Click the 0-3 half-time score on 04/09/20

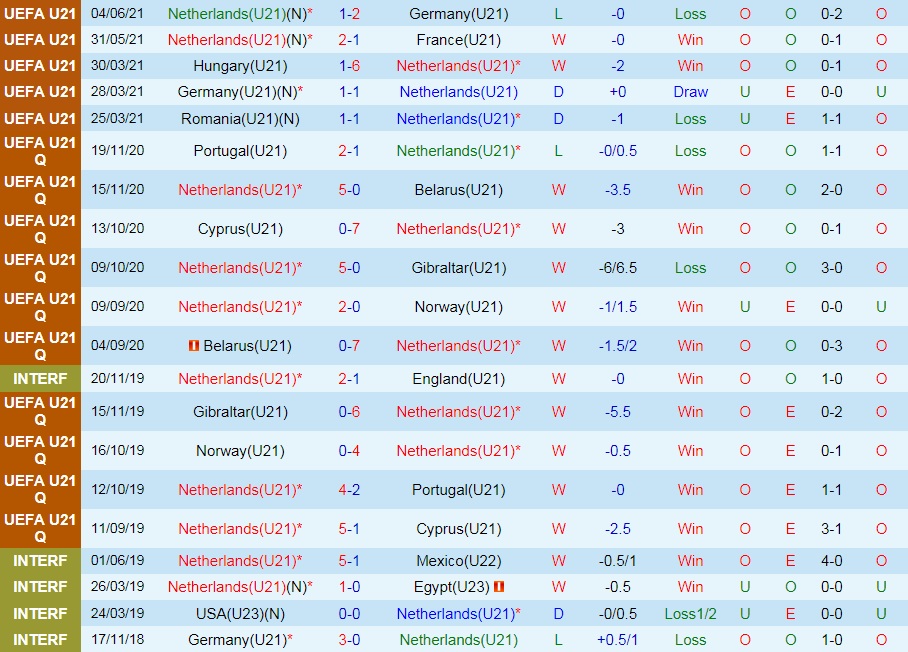click(x=832, y=346)
